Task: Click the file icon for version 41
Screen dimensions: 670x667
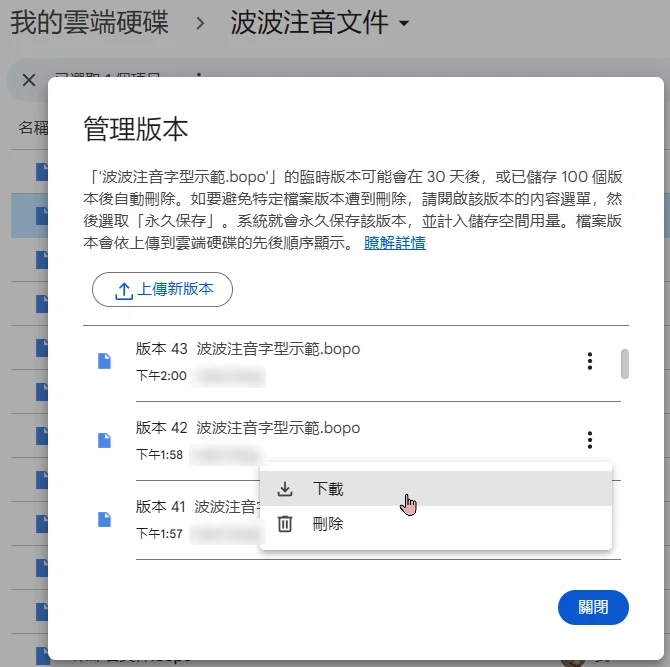Action: (104, 519)
